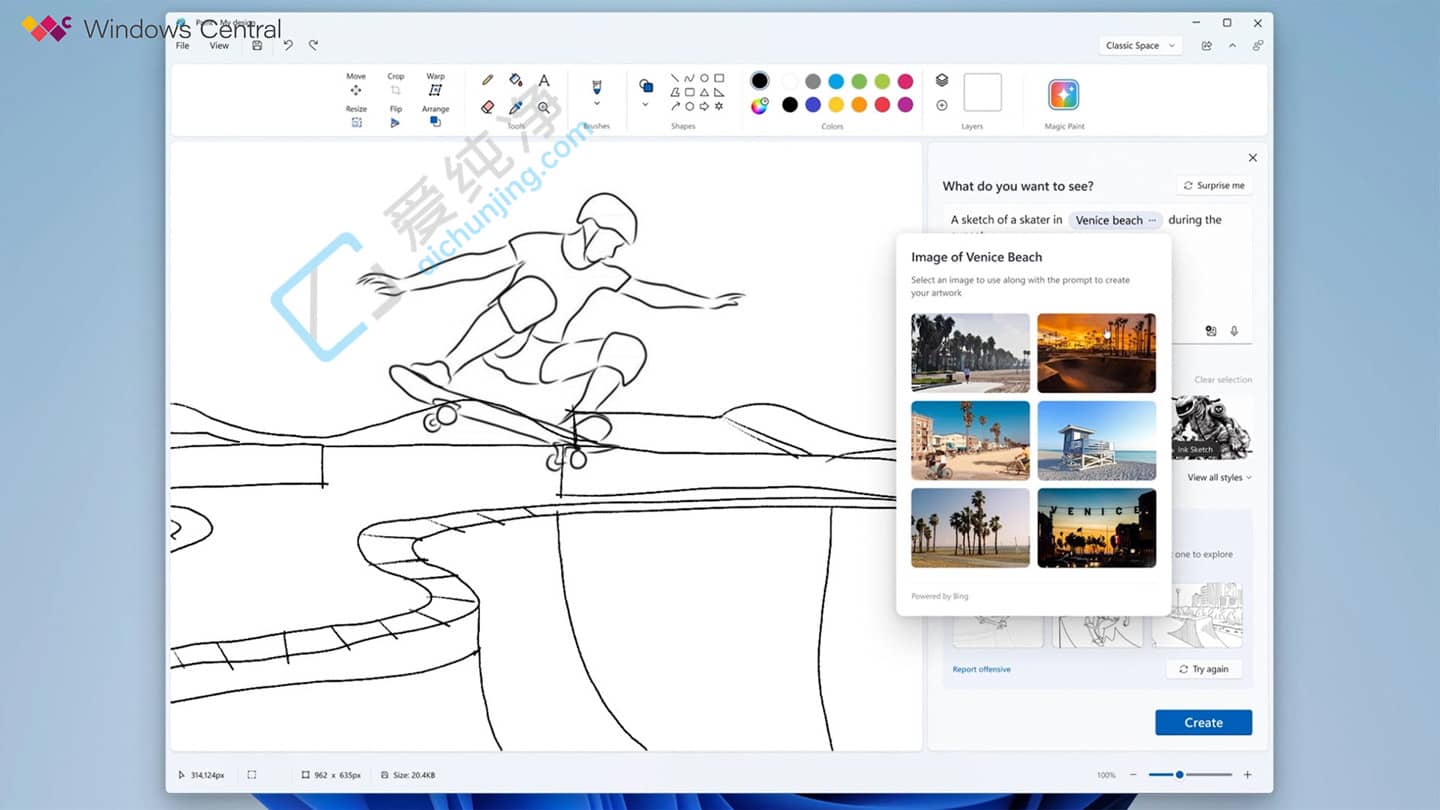Select the Eraser tool
The image size is (1440, 810).
[488, 107]
